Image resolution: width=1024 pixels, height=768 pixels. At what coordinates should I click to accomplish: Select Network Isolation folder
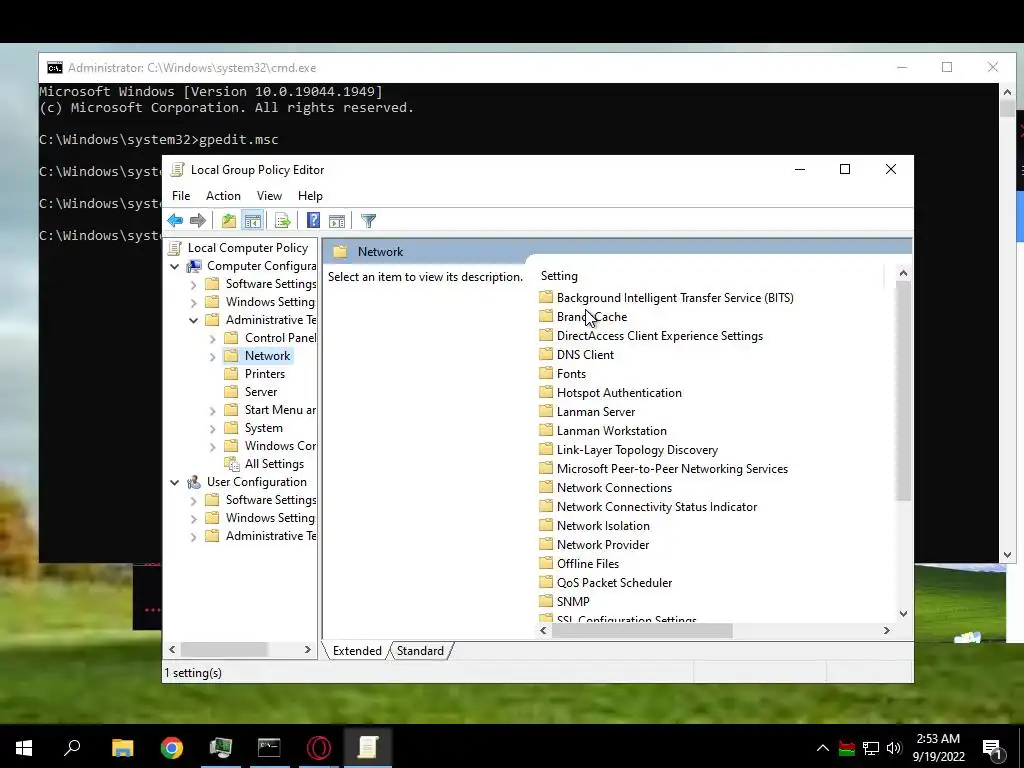pos(603,525)
